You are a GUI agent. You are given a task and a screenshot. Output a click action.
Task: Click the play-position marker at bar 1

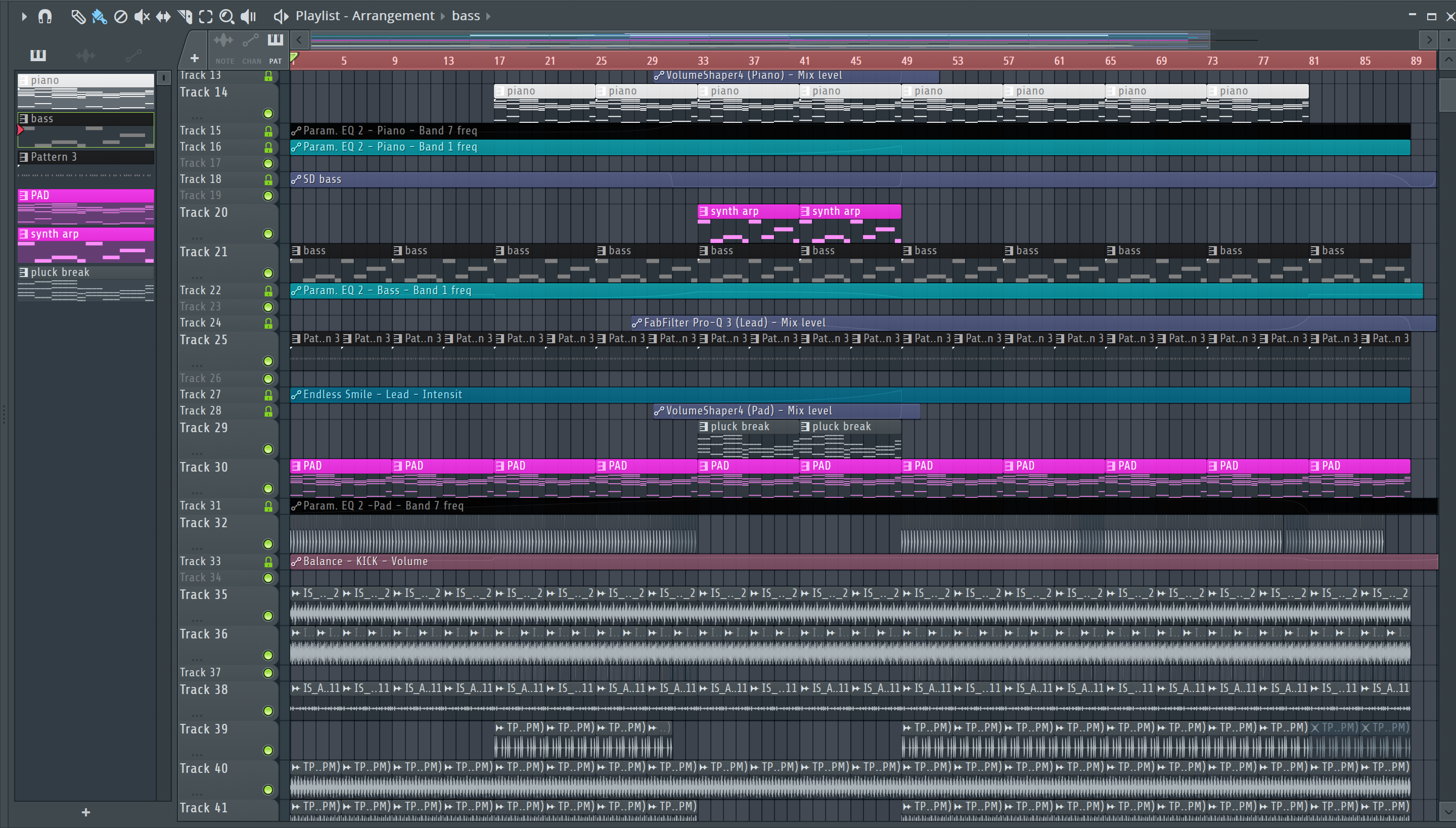(x=293, y=58)
